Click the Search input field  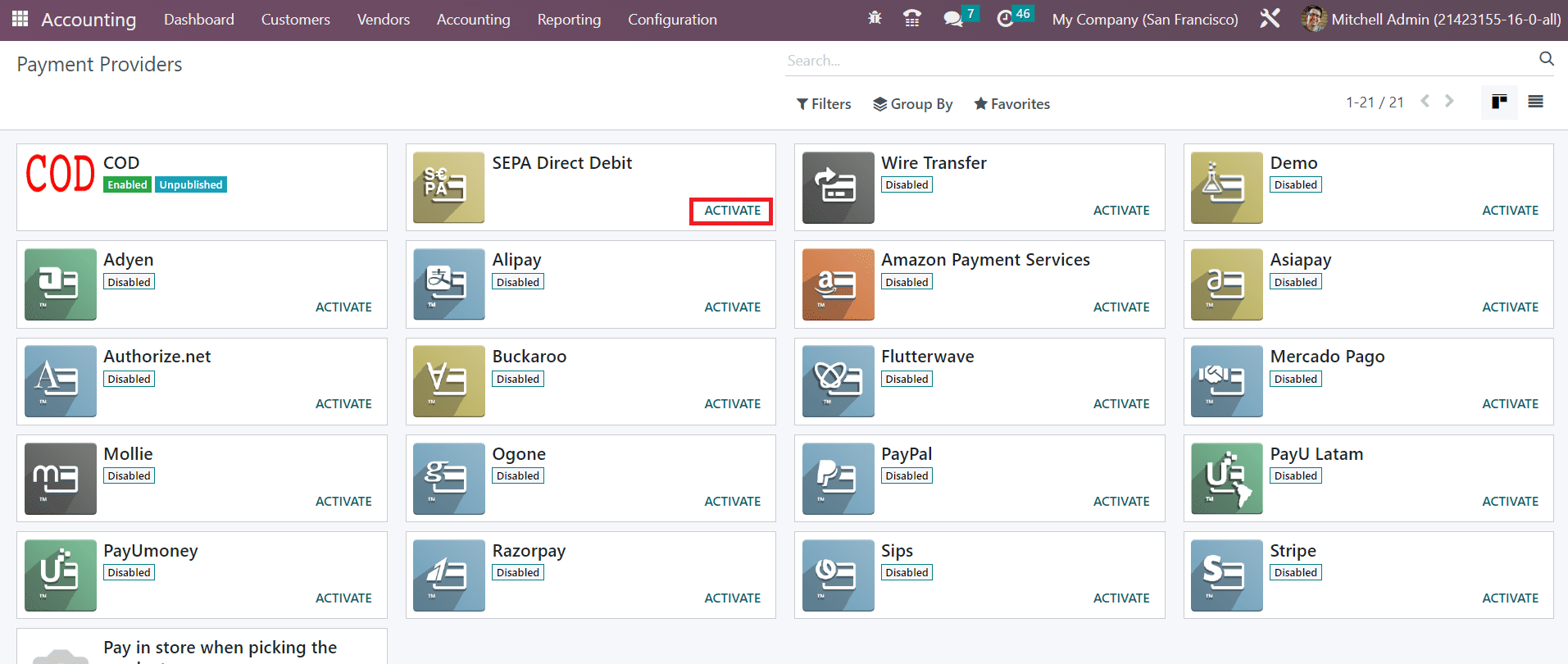point(1156,61)
